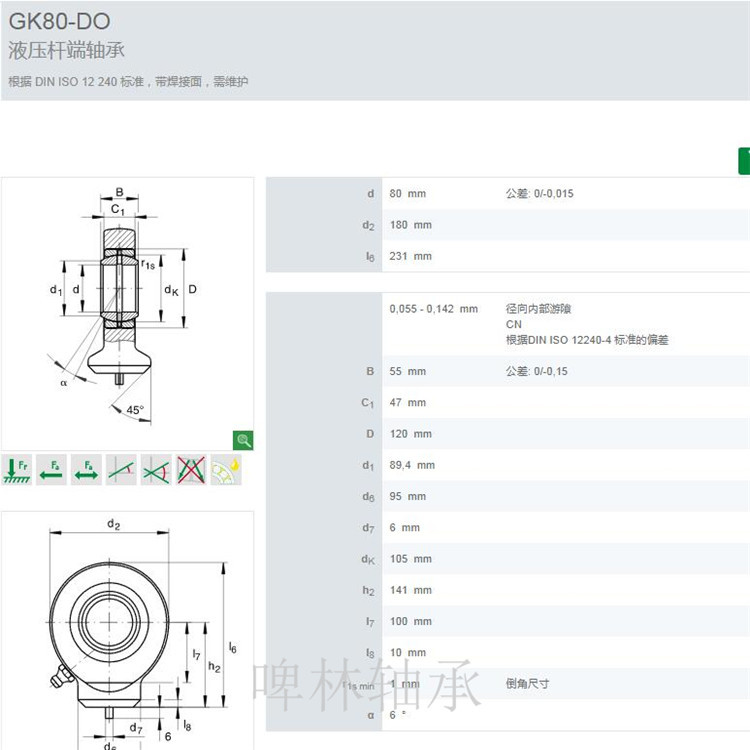
Task: Select the l7 value '100 mm'
Action: coord(410,621)
